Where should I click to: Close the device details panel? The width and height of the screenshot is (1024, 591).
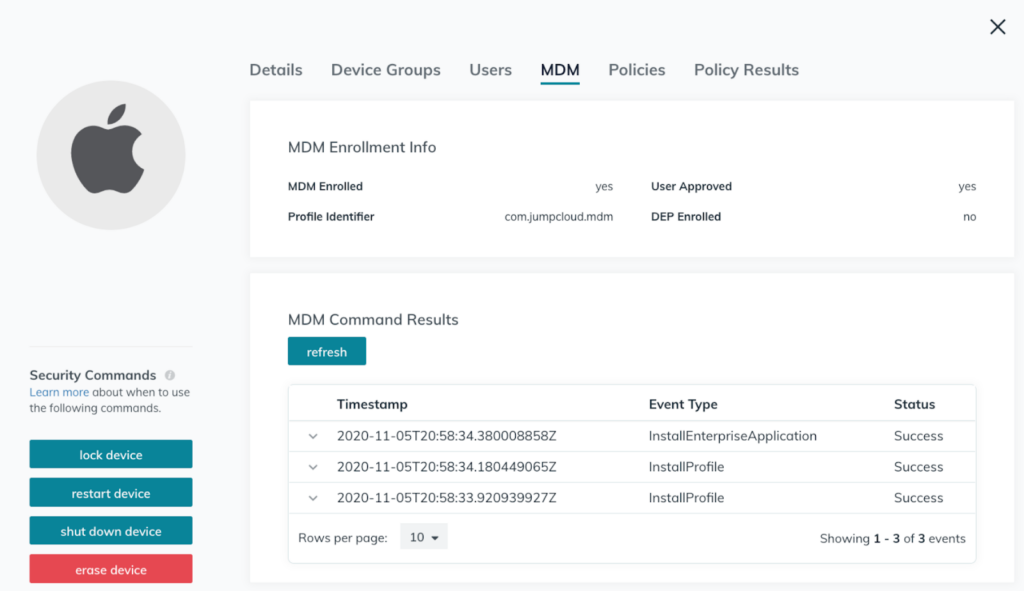(997, 27)
